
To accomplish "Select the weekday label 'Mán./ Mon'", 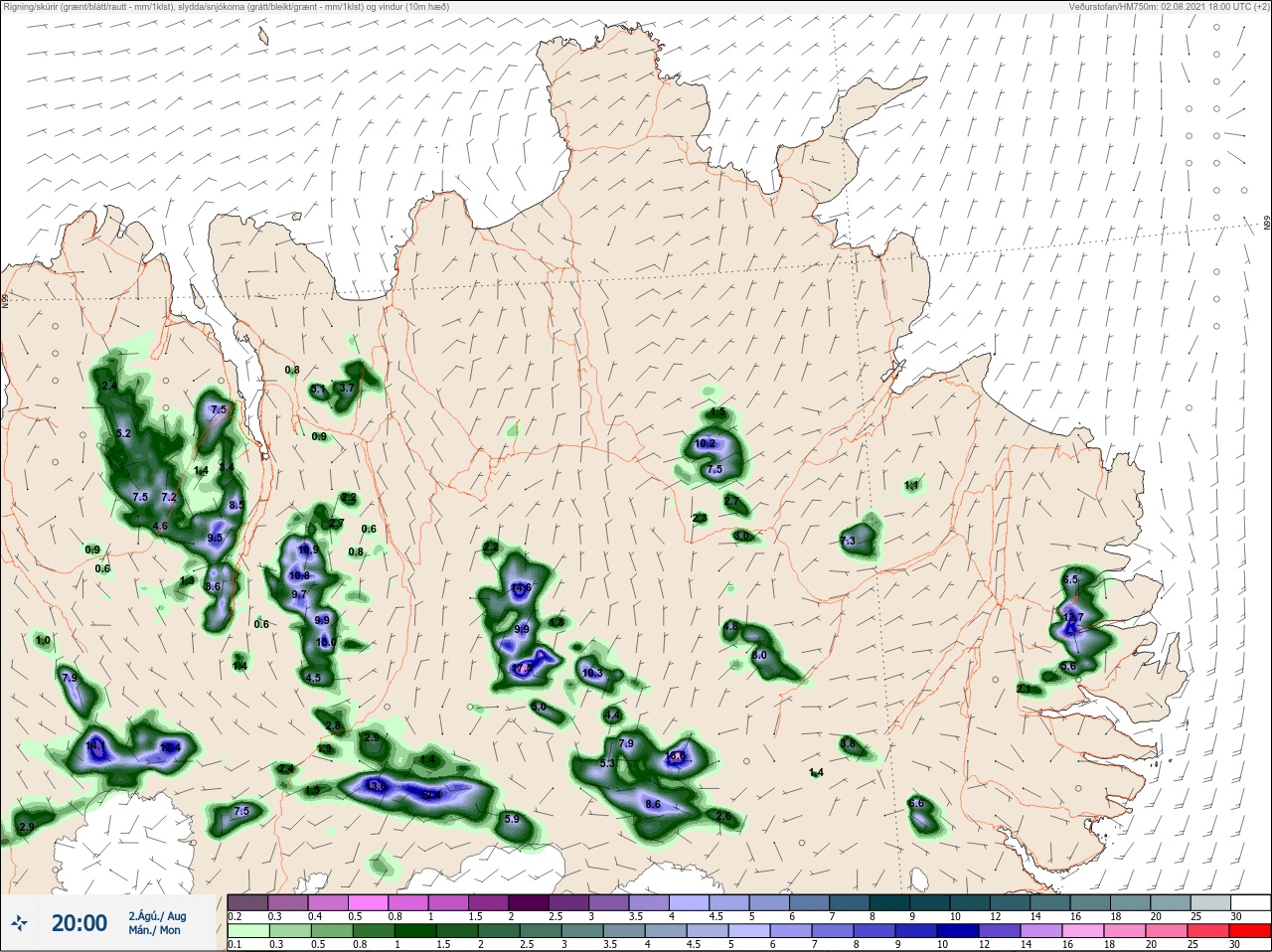I will pos(154,931).
